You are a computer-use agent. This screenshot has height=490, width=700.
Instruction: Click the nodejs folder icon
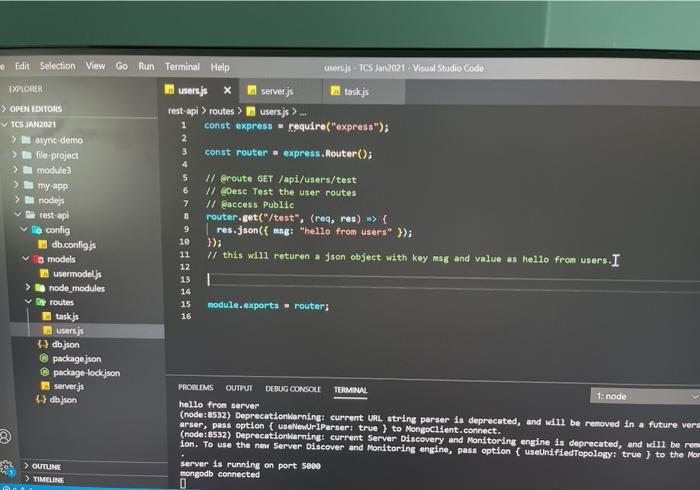tap(30, 200)
